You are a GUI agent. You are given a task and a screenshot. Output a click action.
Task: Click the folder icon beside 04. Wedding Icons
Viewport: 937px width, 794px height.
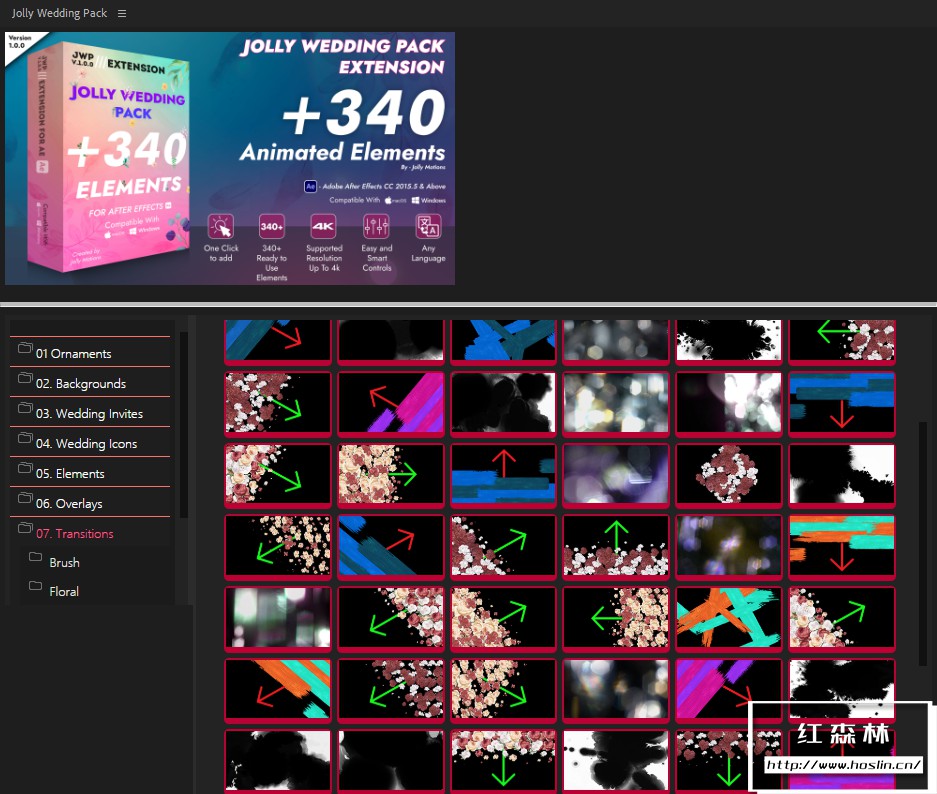click(25, 437)
